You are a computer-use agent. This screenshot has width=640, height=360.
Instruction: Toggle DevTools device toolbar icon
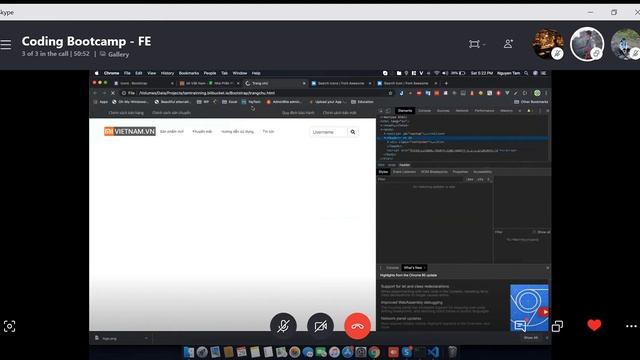[x=388, y=111]
